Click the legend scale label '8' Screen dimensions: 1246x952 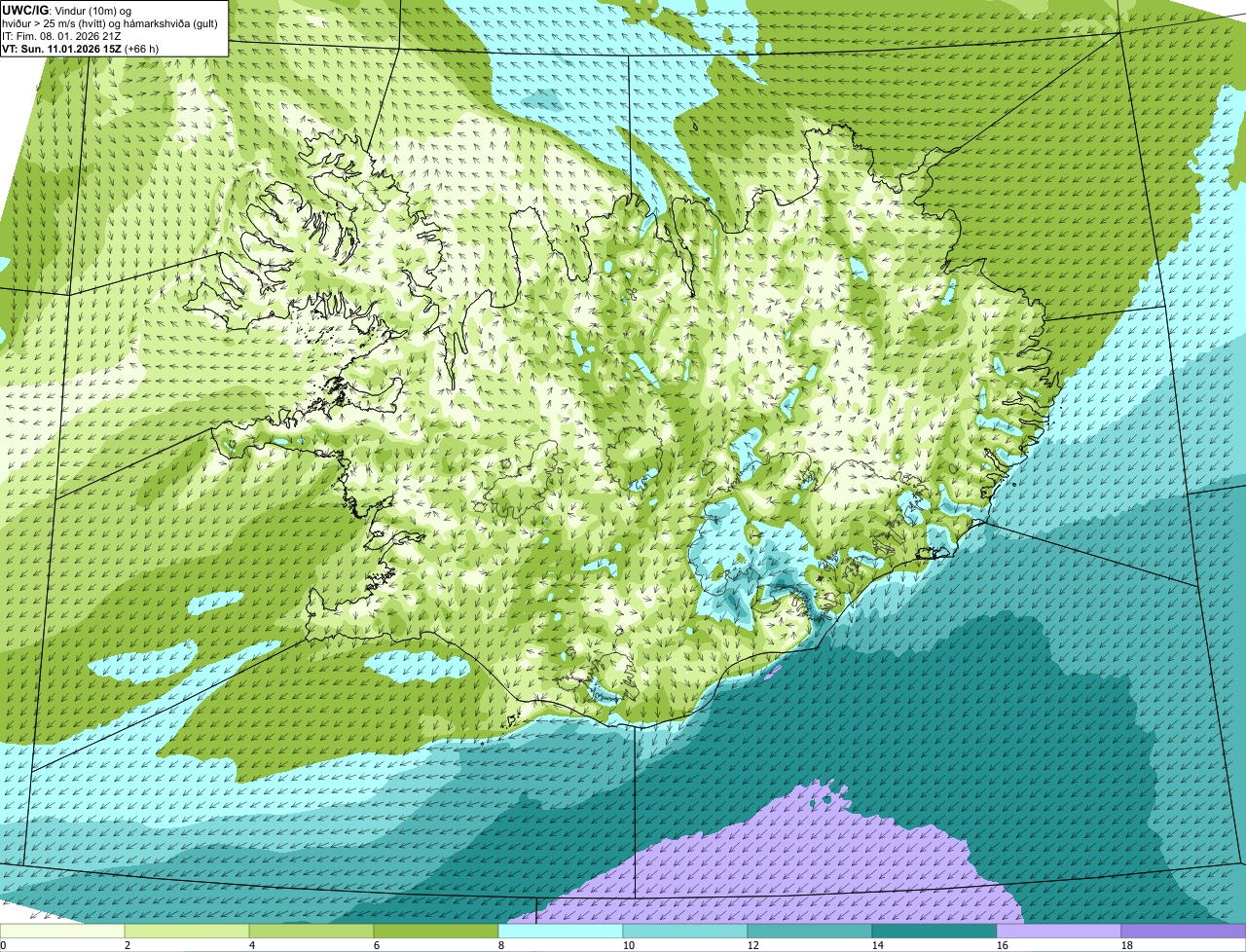click(501, 945)
